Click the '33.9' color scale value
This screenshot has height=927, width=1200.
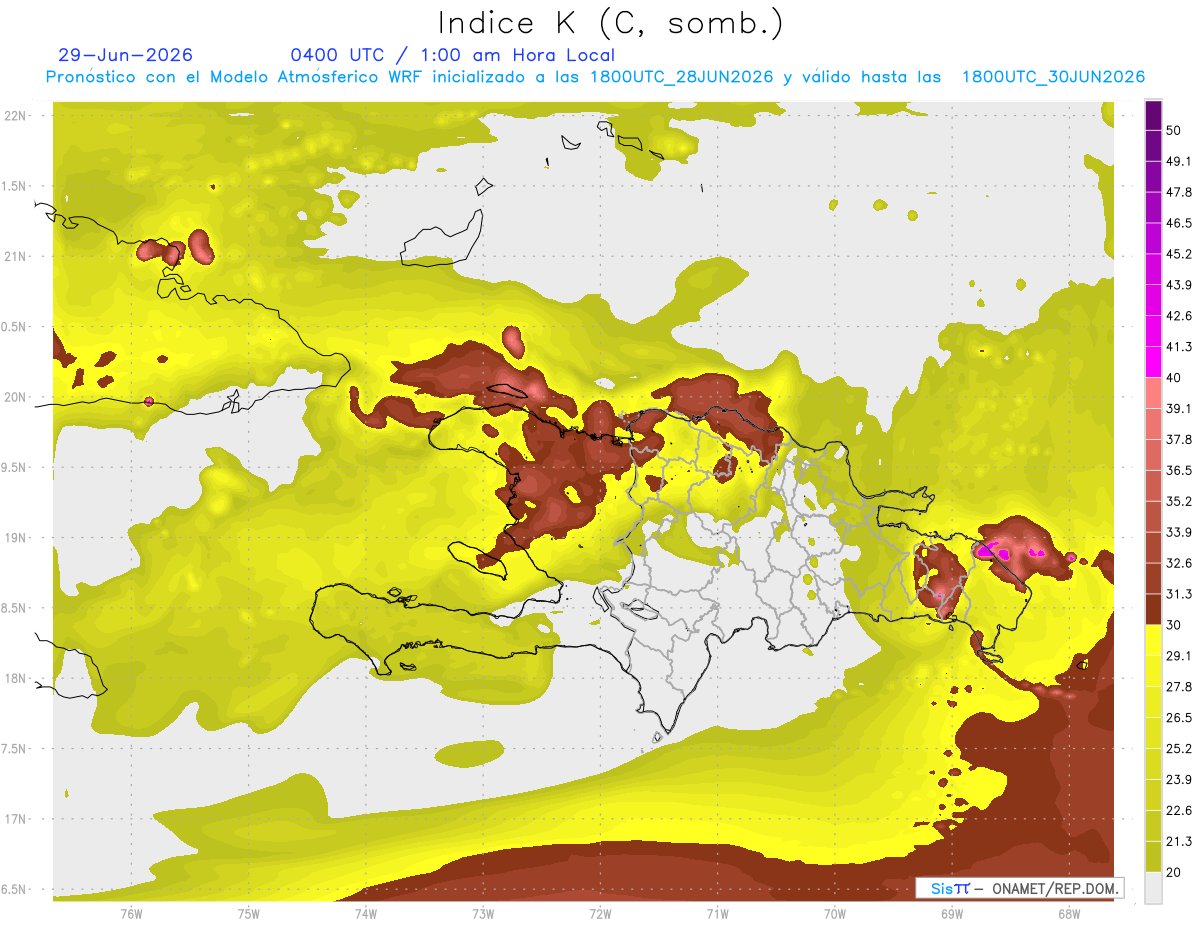[x=1179, y=532]
